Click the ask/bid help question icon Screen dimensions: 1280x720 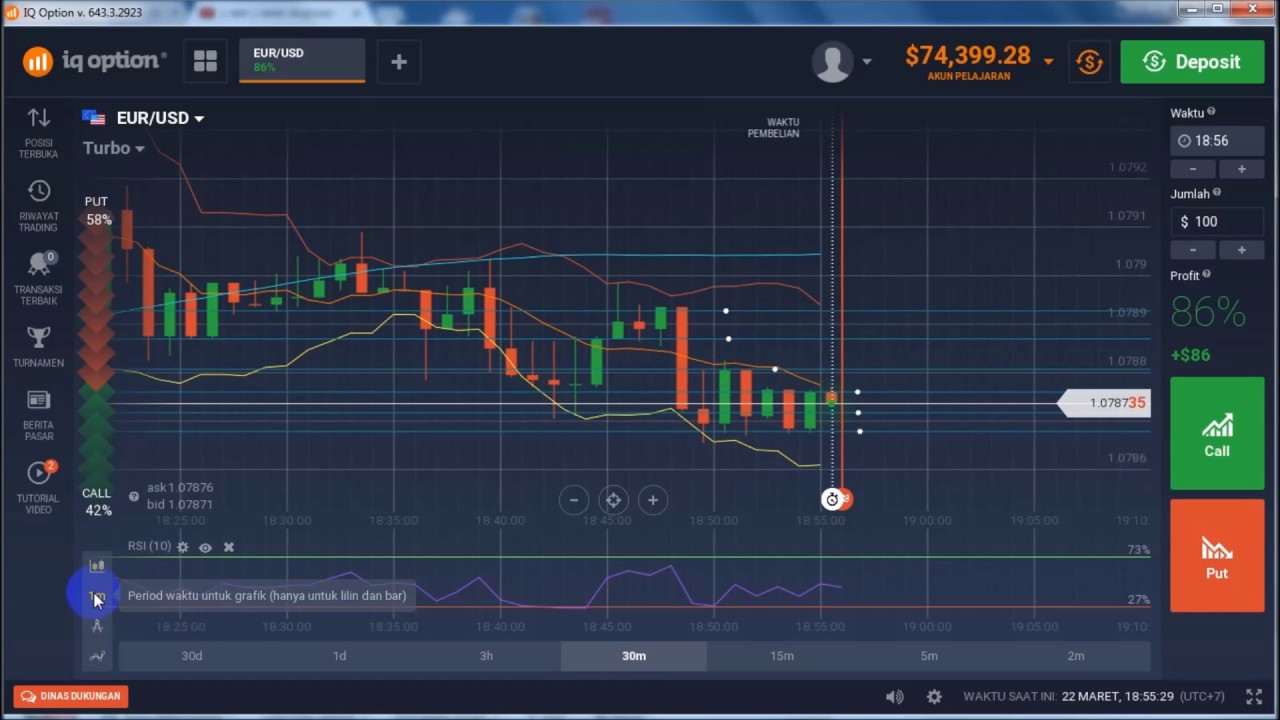tap(134, 496)
